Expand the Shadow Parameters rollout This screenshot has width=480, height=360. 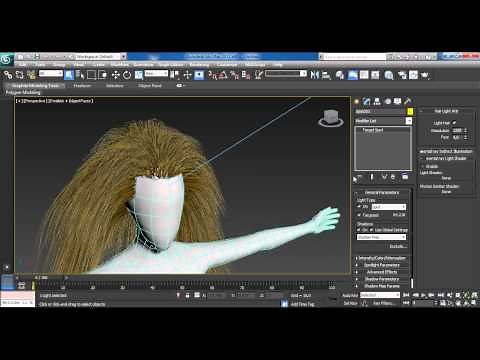coord(382,279)
